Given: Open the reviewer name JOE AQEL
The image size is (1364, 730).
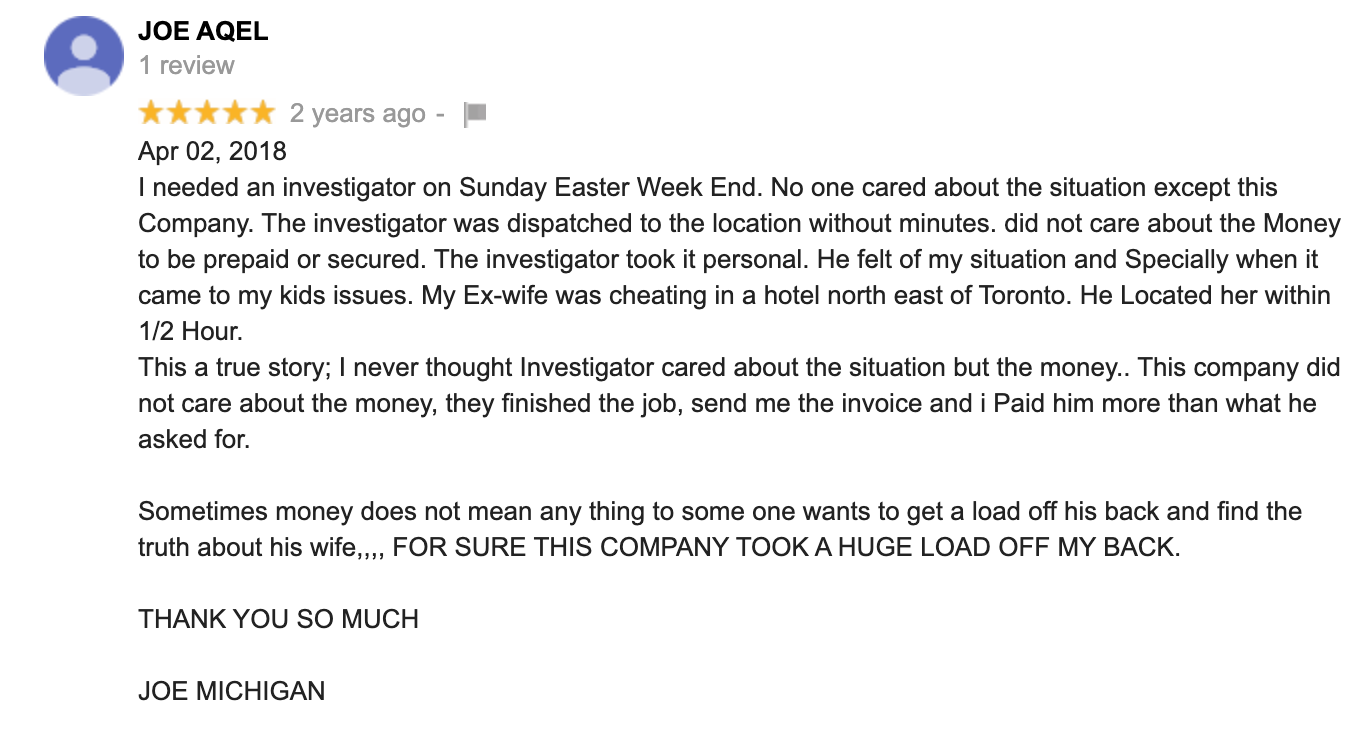Looking at the screenshot, I should point(202,31).
